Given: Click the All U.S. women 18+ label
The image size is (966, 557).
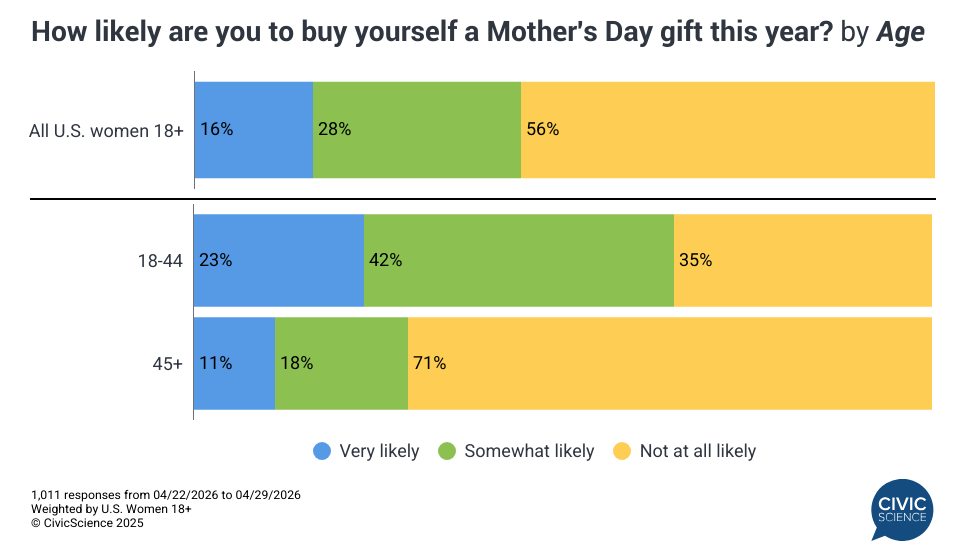Looking at the screenshot, I should (x=106, y=130).
